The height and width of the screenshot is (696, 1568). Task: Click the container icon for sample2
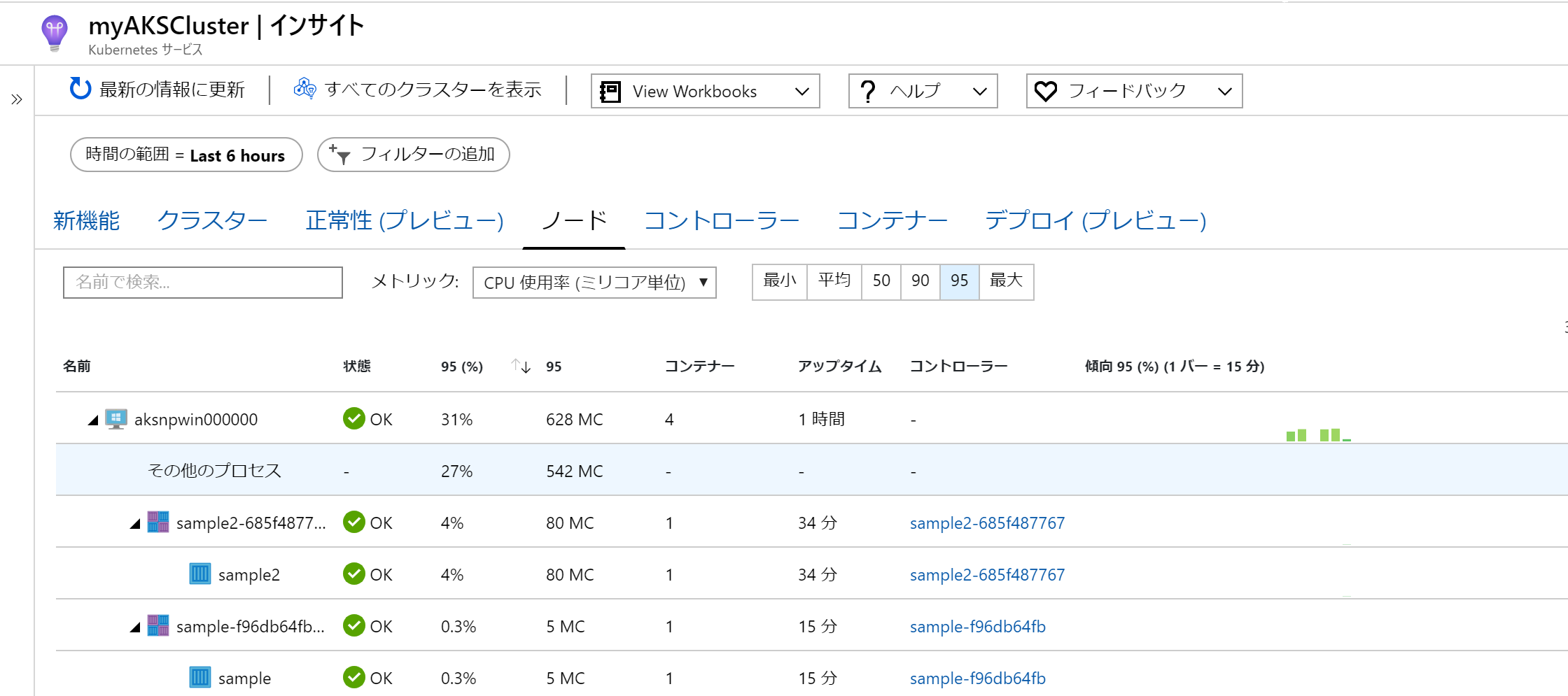pyautogui.click(x=200, y=574)
